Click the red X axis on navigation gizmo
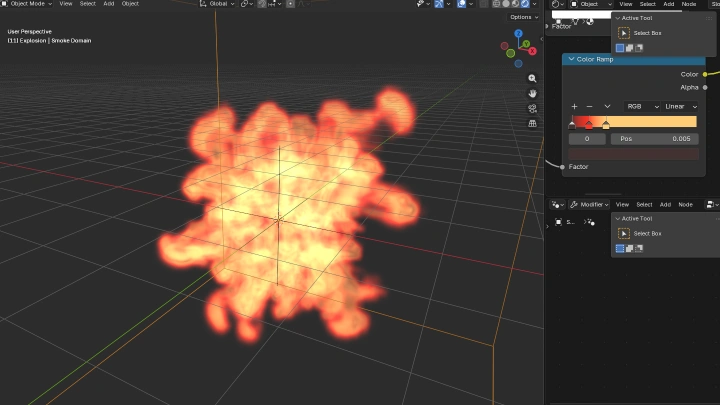The width and height of the screenshot is (720, 405). click(x=532, y=51)
